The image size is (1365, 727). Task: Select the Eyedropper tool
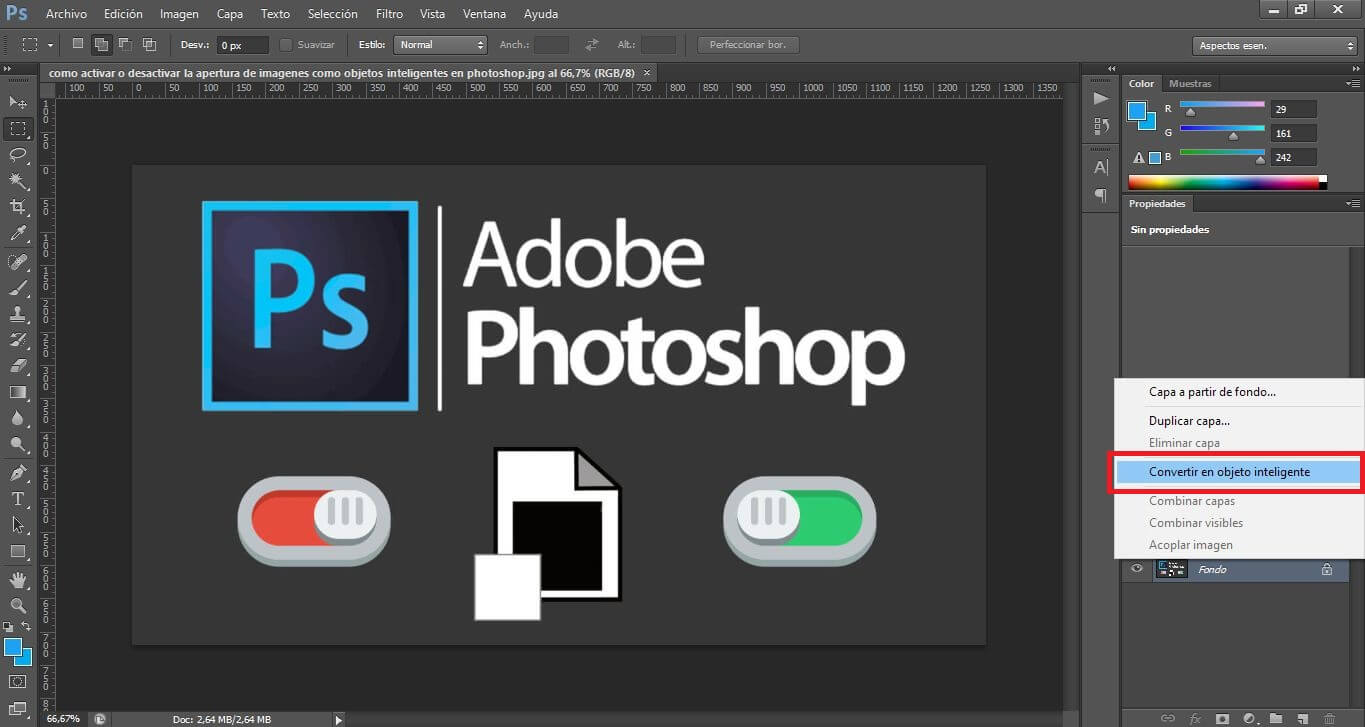[18, 233]
